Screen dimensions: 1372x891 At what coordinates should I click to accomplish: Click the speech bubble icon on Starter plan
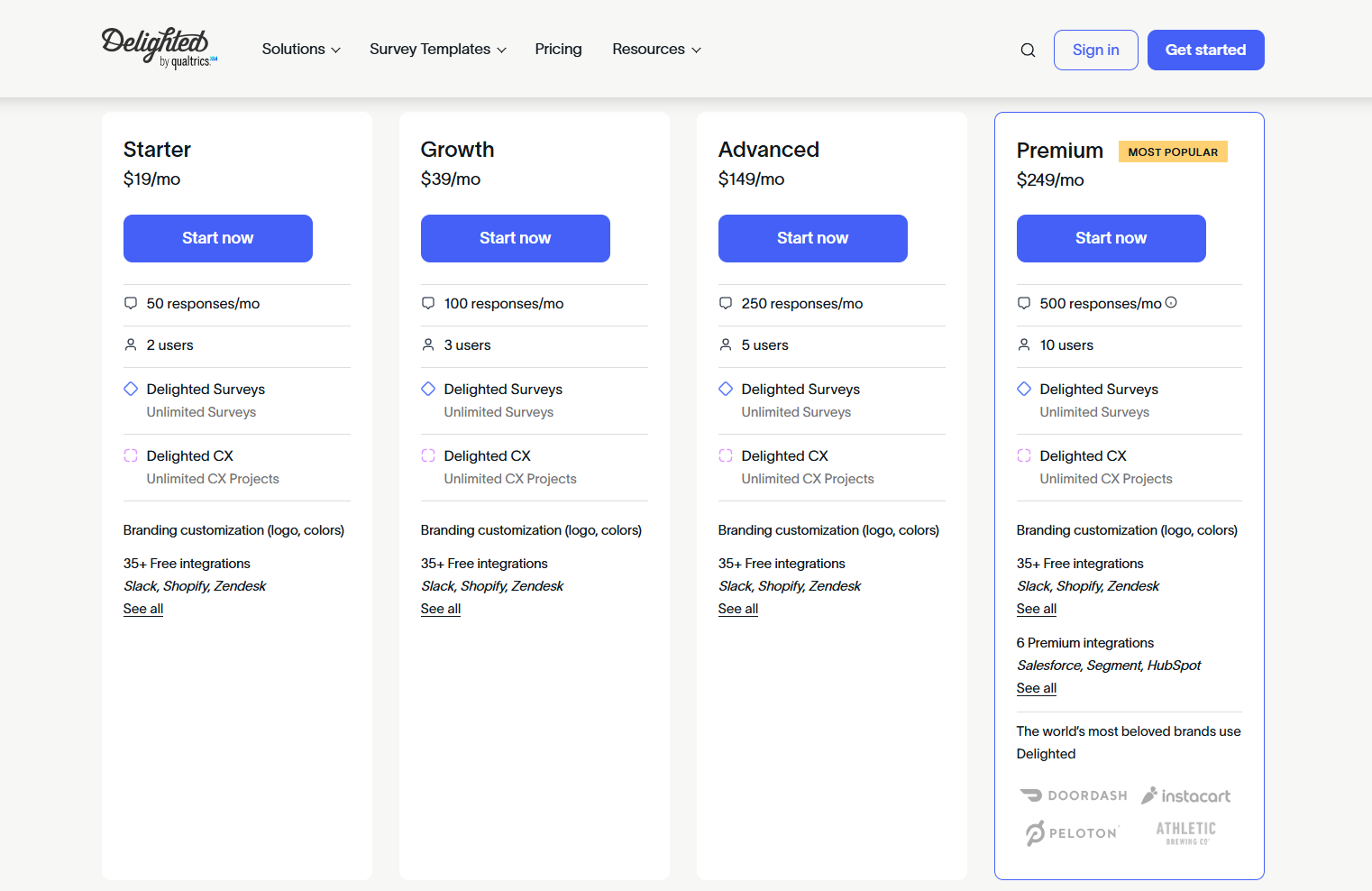(x=131, y=303)
